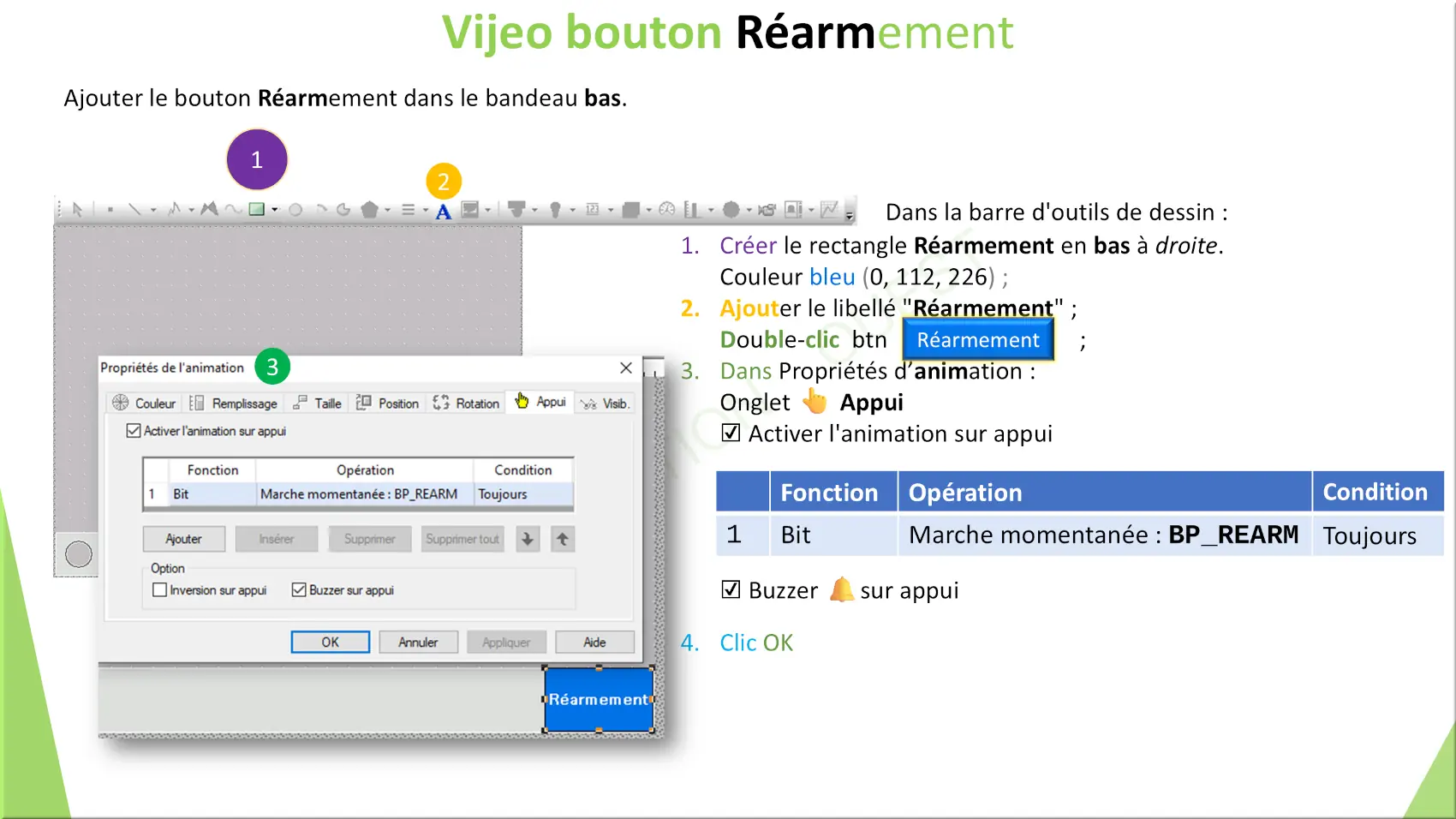The height and width of the screenshot is (819, 1456).
Task: Click the Supprimer tout button
Action: [462, 539]
